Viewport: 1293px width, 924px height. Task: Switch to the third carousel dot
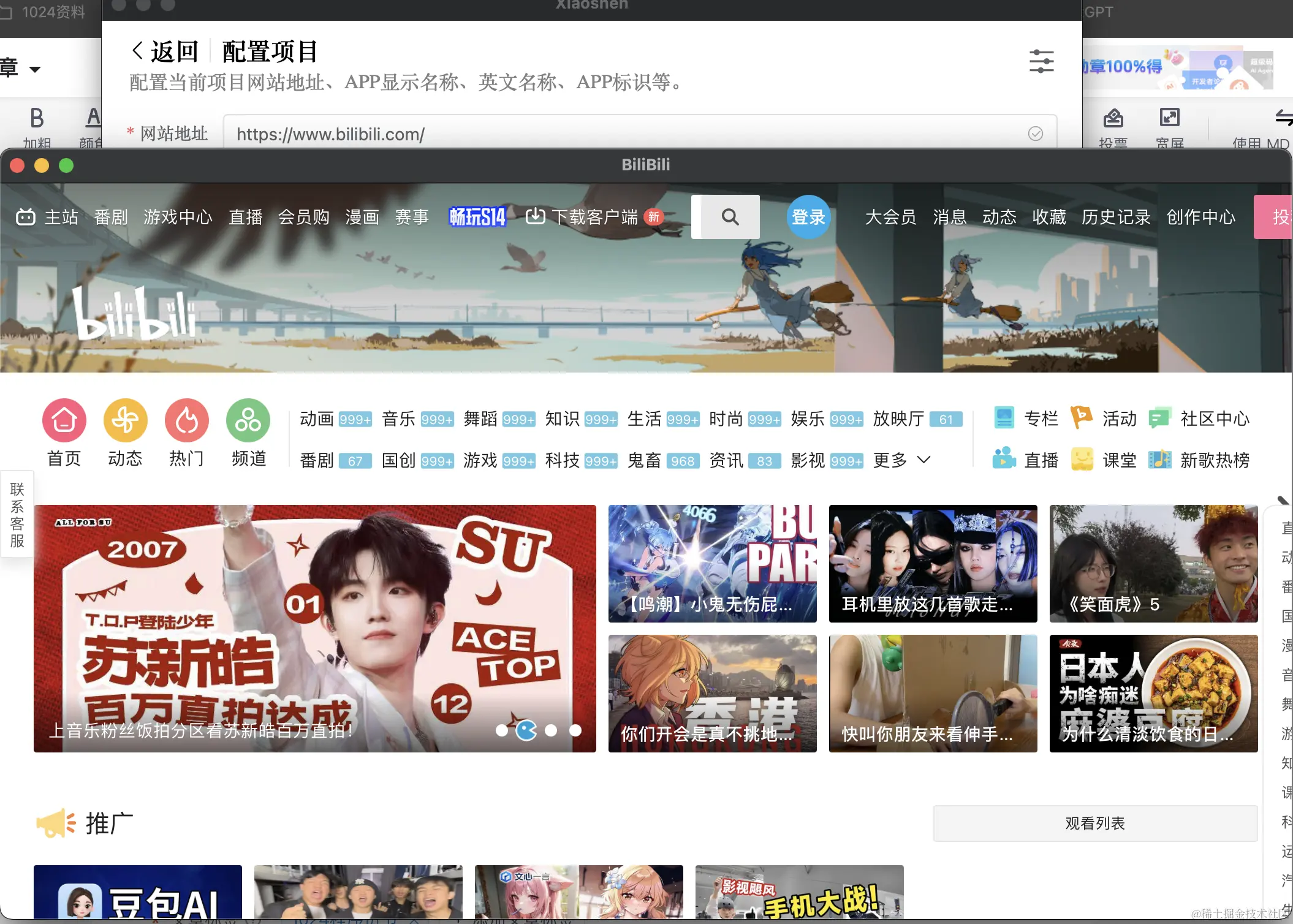[x=551, y=730]
